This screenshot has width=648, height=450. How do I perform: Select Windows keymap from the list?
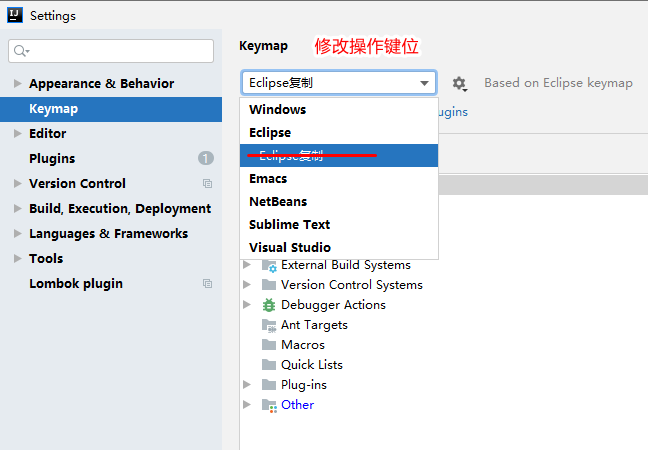tap(339, 110)
